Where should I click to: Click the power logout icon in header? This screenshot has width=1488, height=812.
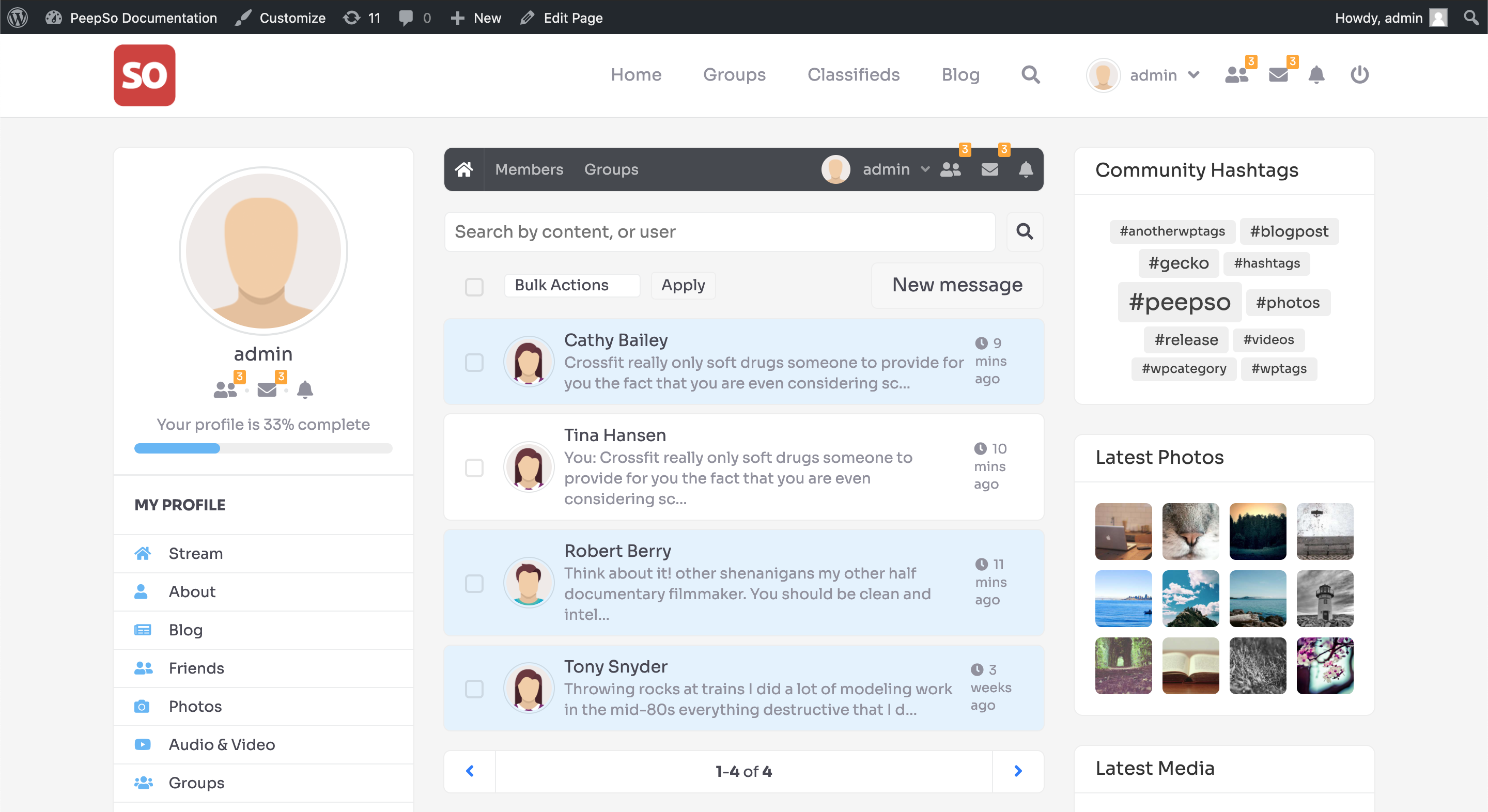coord(1359,74)
